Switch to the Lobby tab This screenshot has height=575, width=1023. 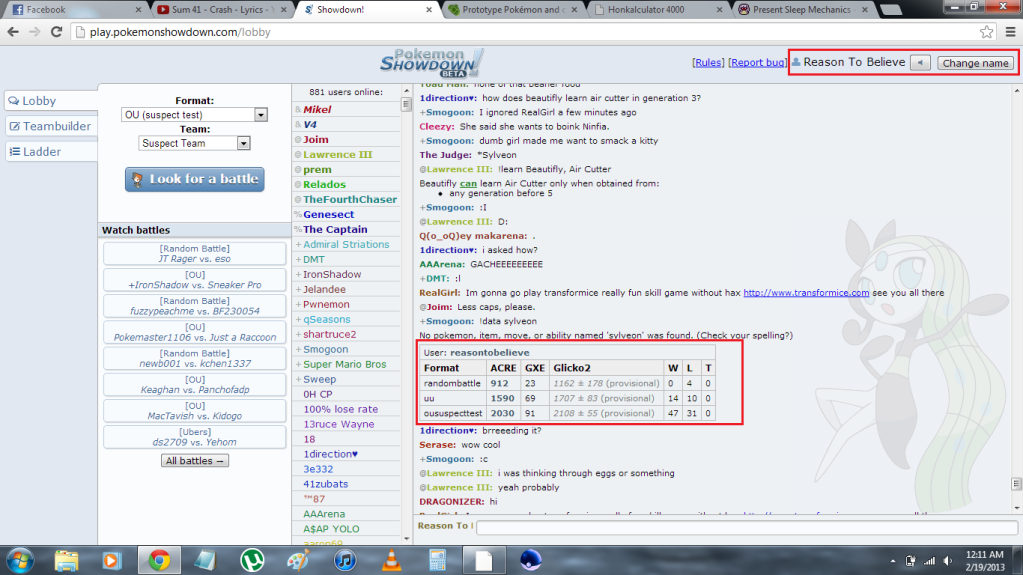[51, 101]
